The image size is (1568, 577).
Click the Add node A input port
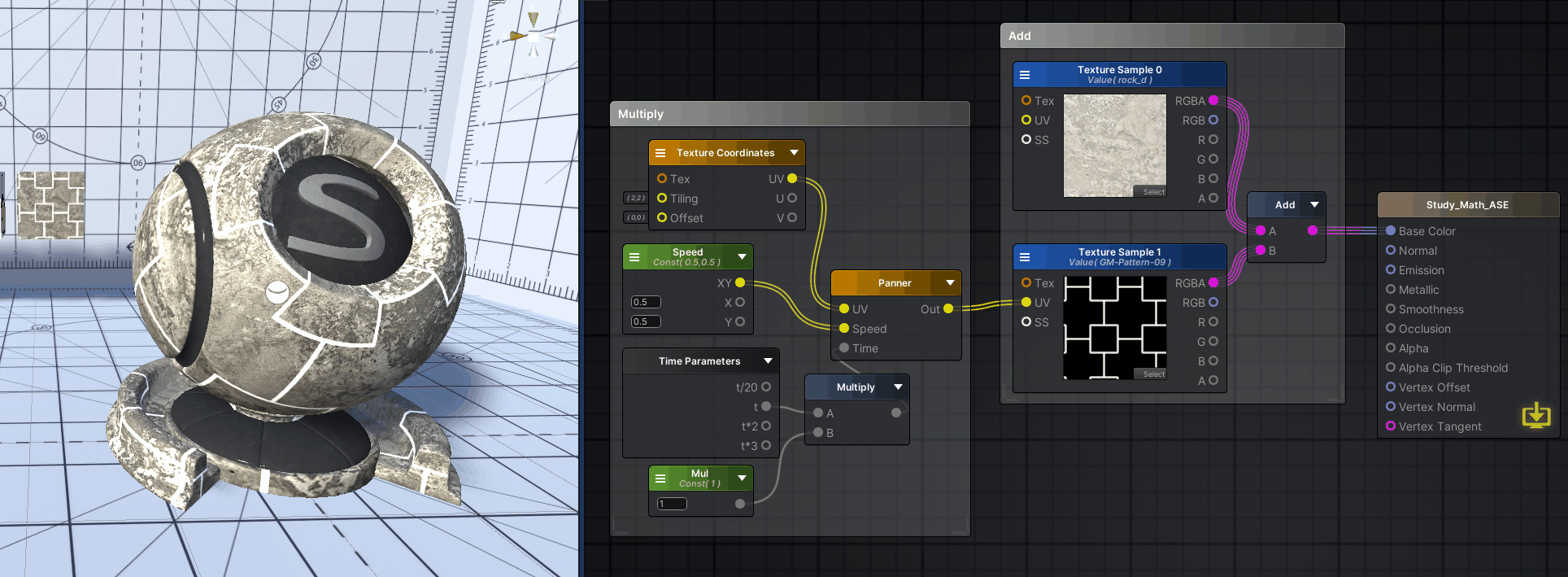[1261, 231]
